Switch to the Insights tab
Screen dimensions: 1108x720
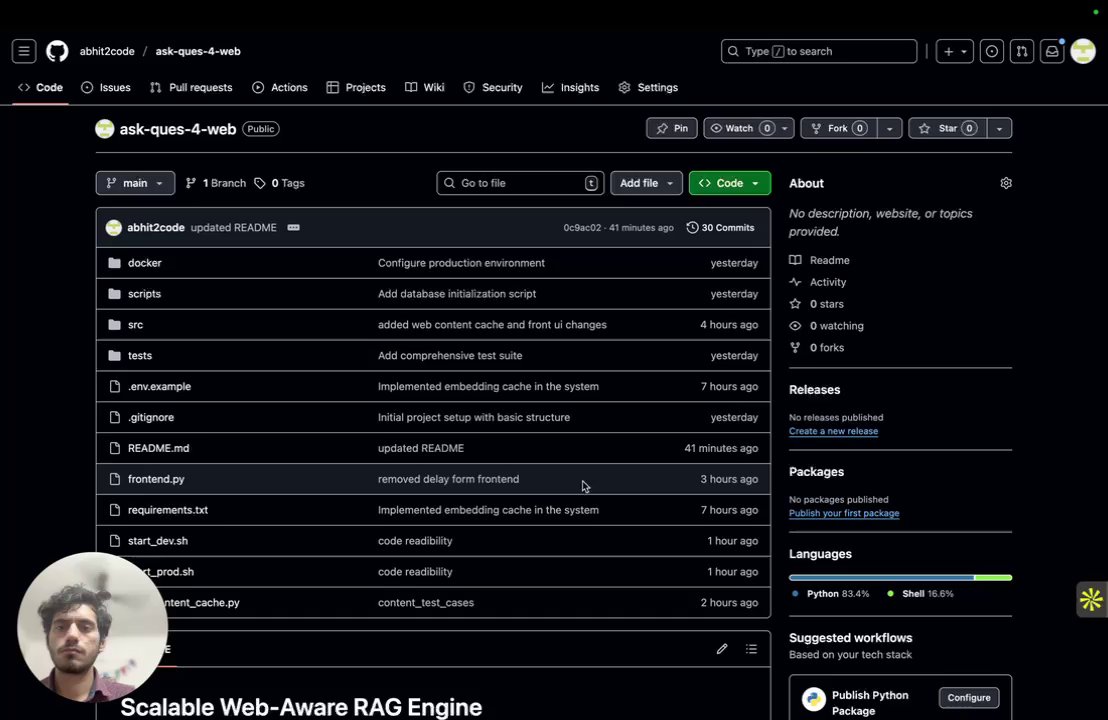pos(570,87)
